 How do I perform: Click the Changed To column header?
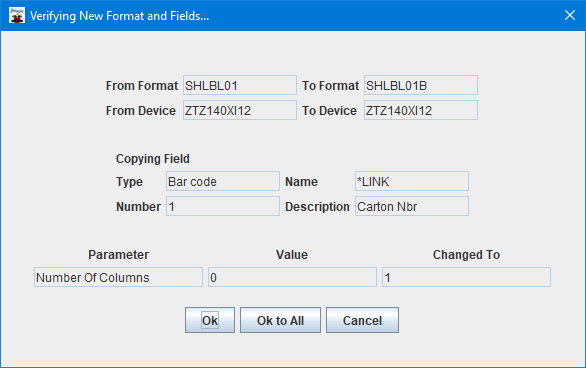point(466,255)
